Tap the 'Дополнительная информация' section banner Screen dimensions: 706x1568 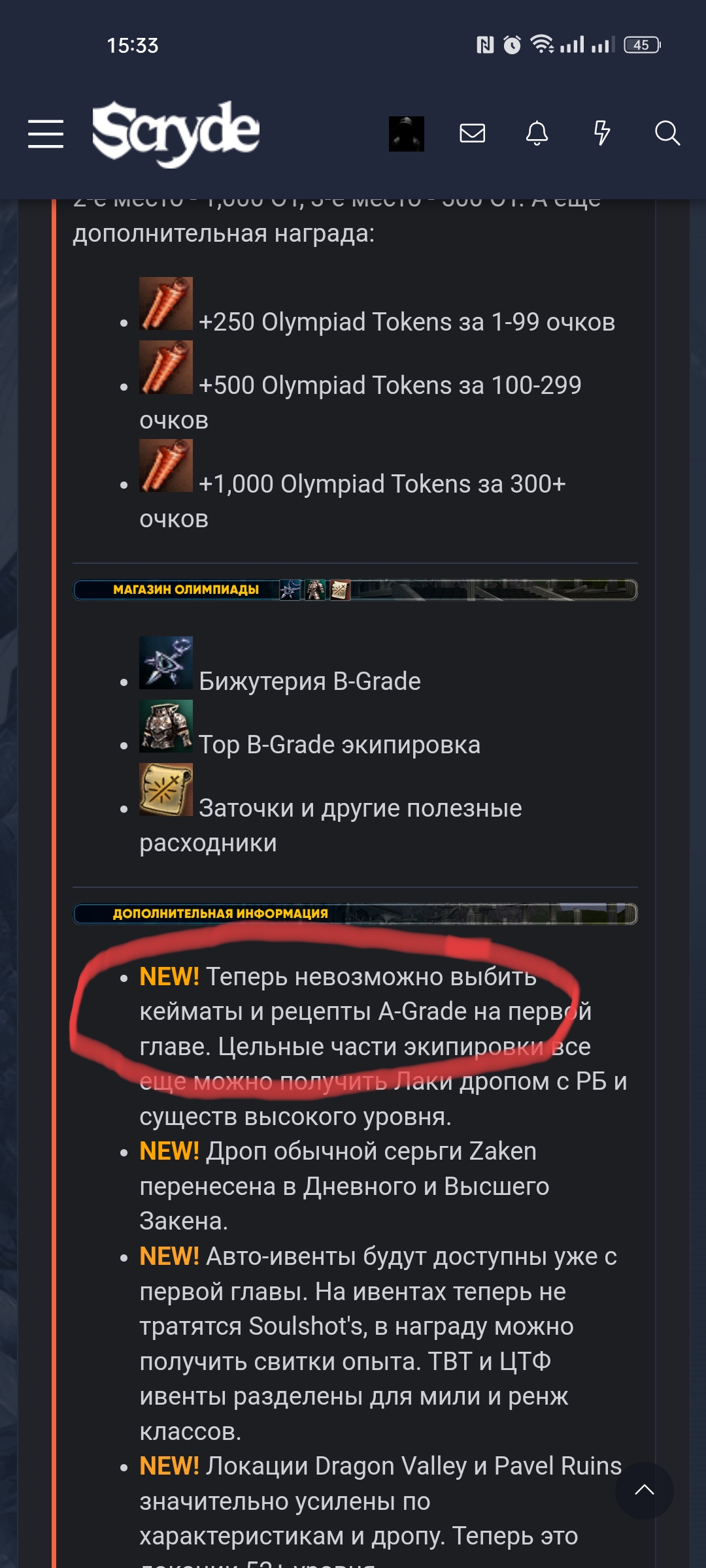click(355, 913)
